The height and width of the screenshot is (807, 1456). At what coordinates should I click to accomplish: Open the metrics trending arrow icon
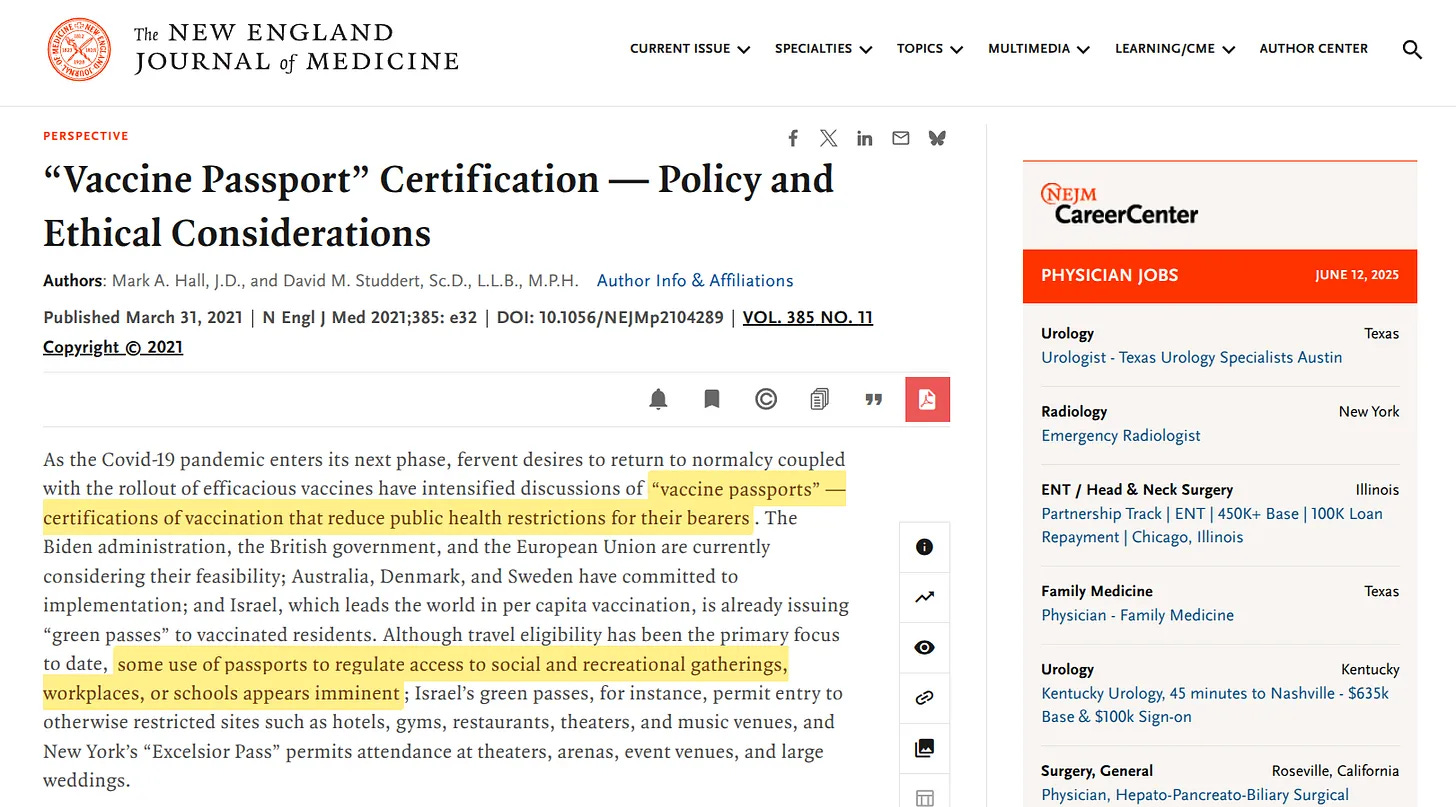point(925,597)
